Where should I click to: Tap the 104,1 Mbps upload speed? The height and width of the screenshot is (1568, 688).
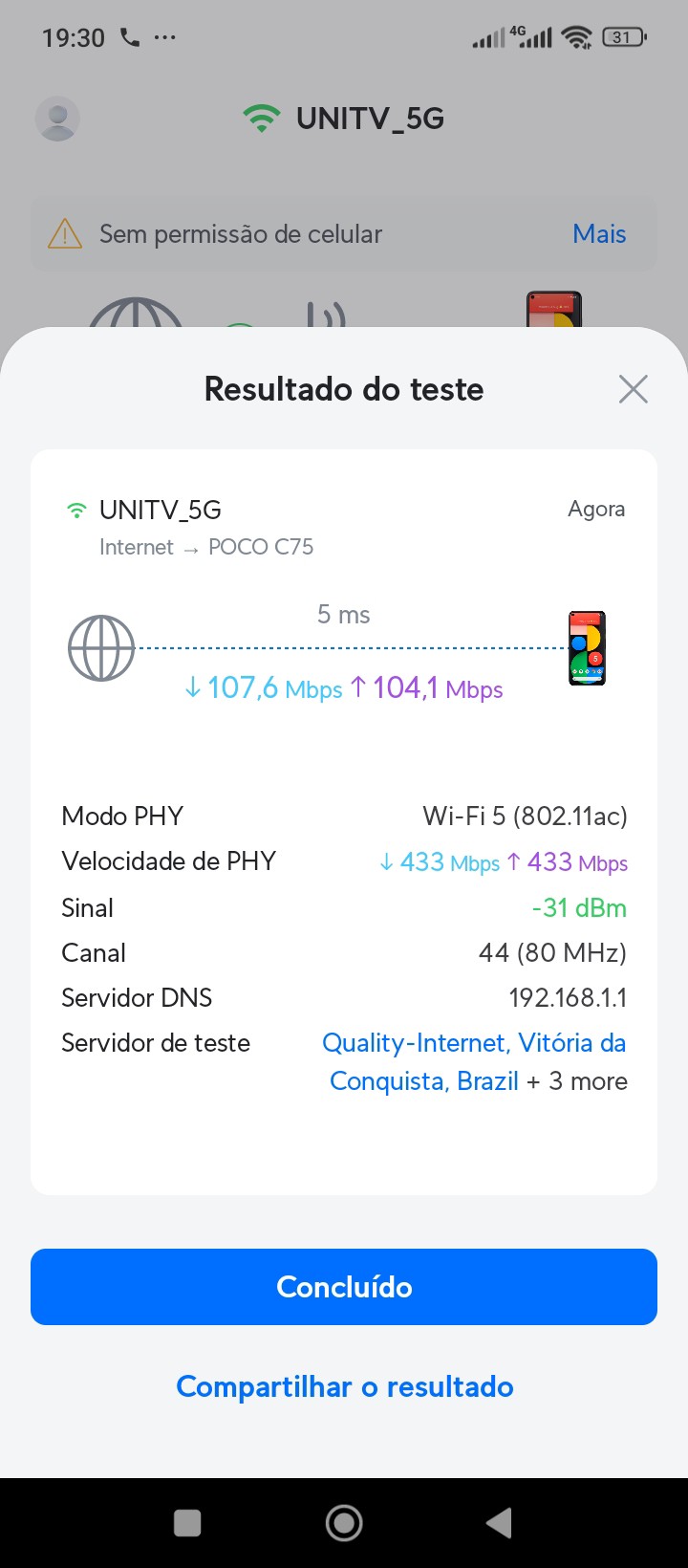pos(427,688)
